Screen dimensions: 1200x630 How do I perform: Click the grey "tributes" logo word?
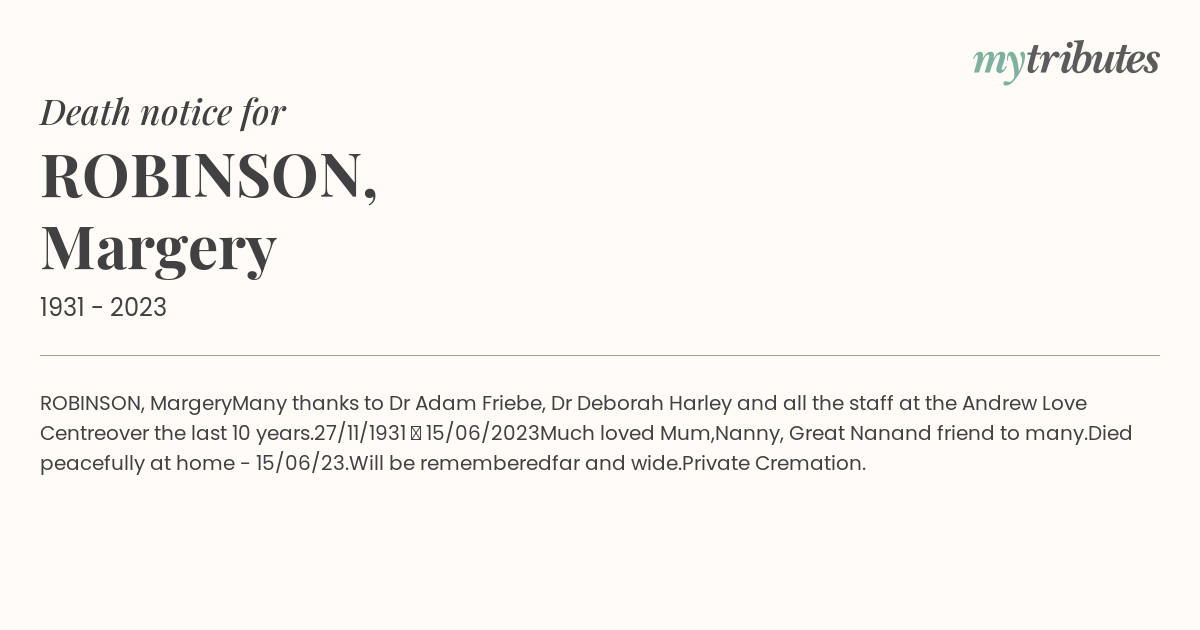click(x=1093, y=59)
